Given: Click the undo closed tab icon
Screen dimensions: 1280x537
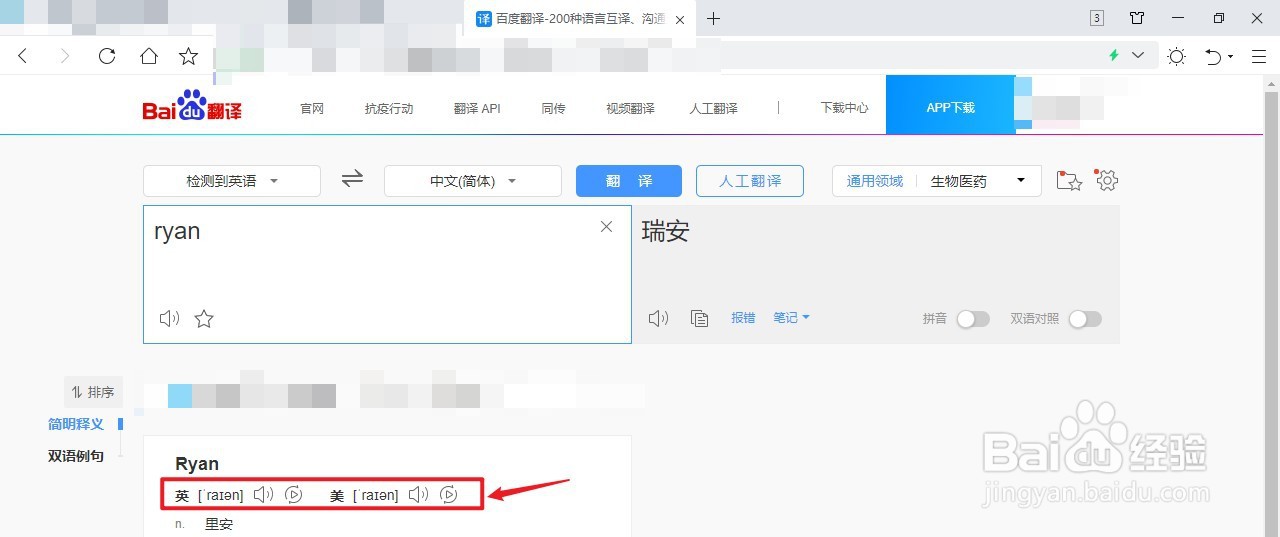Looking at the screenshot, I should [x=1213, y=56].
